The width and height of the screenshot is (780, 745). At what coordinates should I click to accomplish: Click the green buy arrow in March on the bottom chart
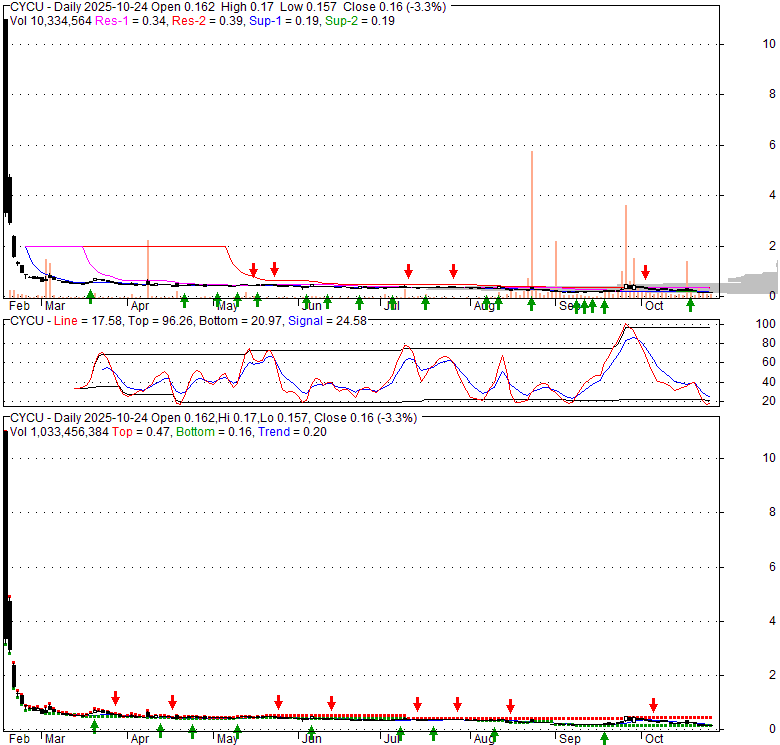pos(95,727)
